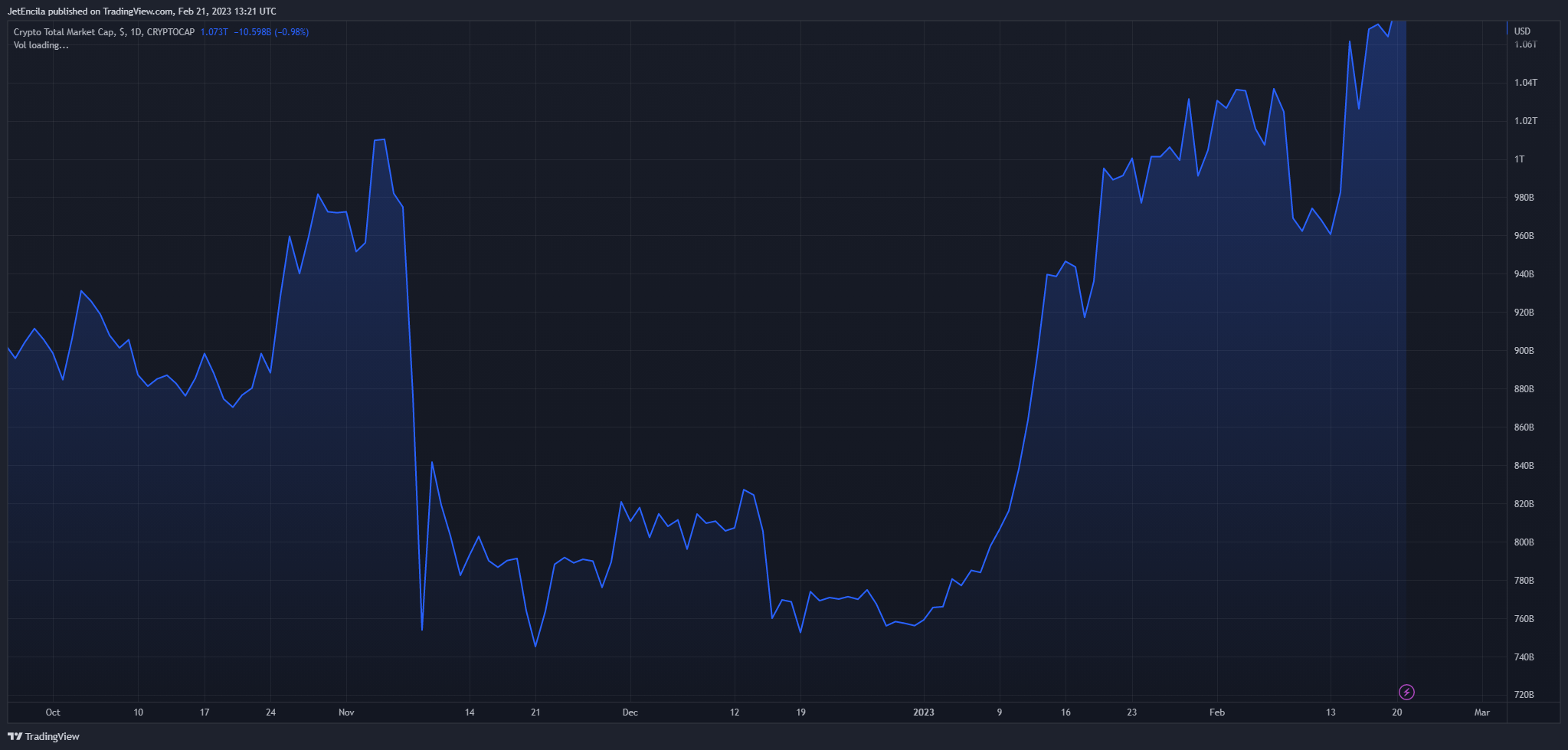Click the 840B price axis label

point(1524,466)
